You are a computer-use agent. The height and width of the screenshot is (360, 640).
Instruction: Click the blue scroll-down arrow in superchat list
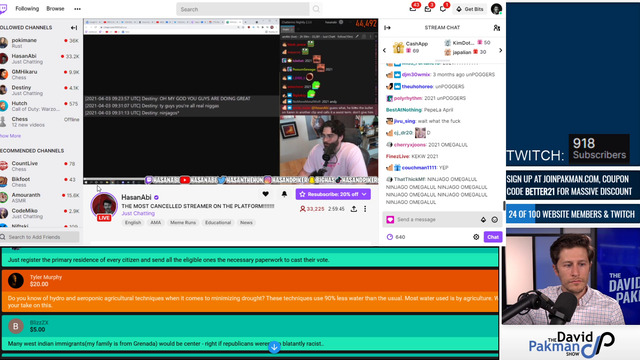[274, 347]
